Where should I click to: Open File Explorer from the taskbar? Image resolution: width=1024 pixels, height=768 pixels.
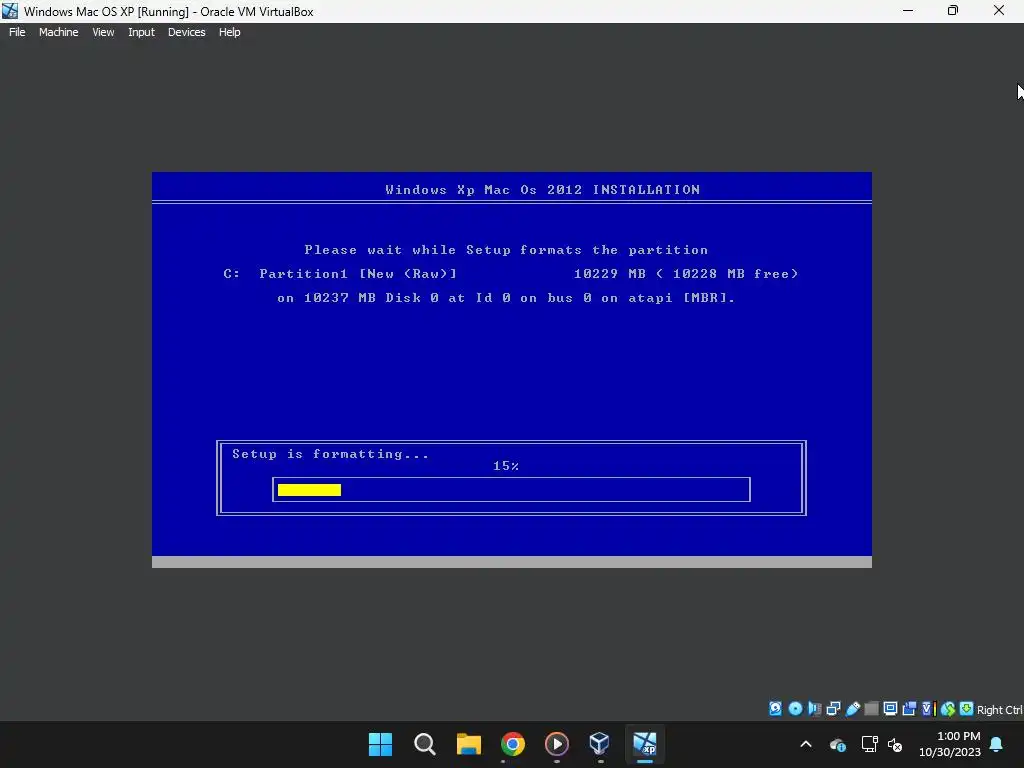(468, 744)
